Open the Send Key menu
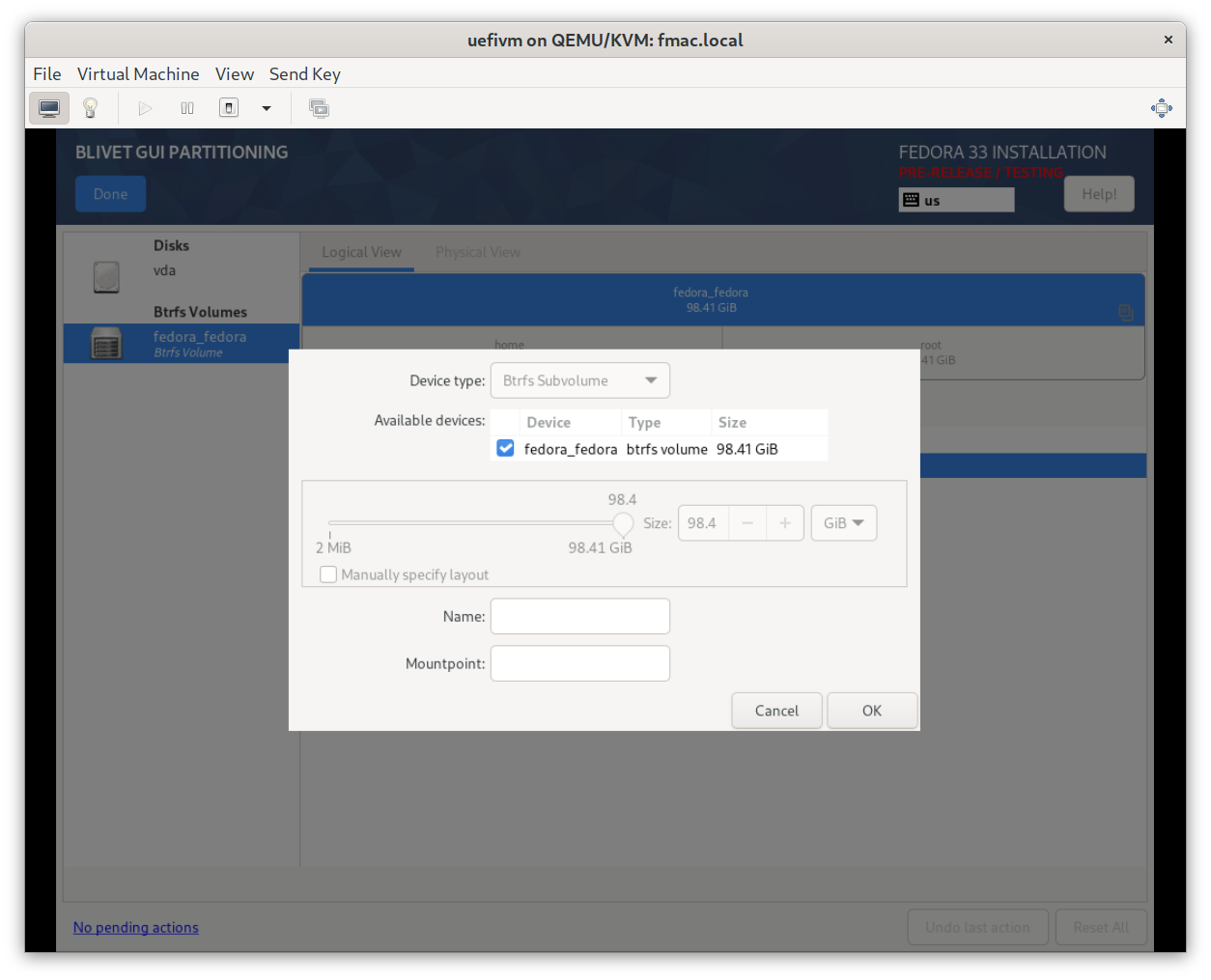 coord(305,74)
